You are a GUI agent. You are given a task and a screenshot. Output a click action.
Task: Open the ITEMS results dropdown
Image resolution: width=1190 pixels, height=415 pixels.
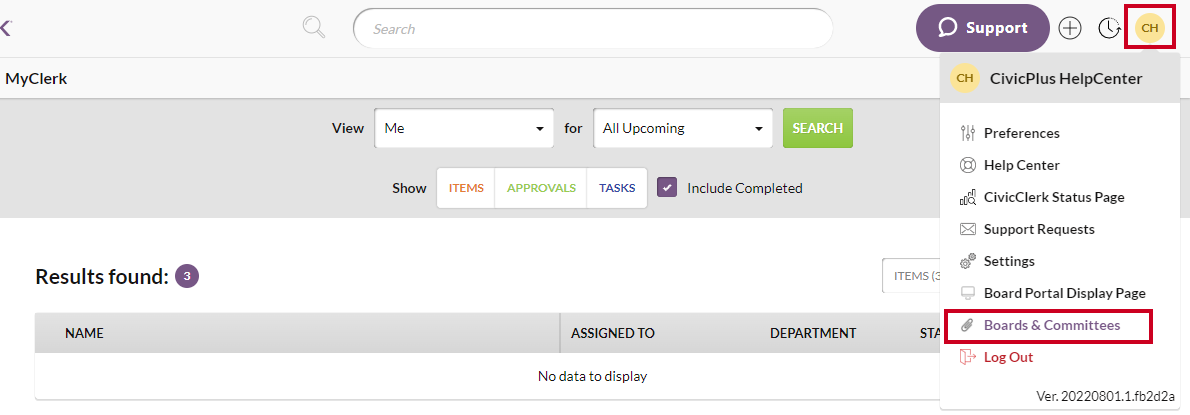[911, 275]
